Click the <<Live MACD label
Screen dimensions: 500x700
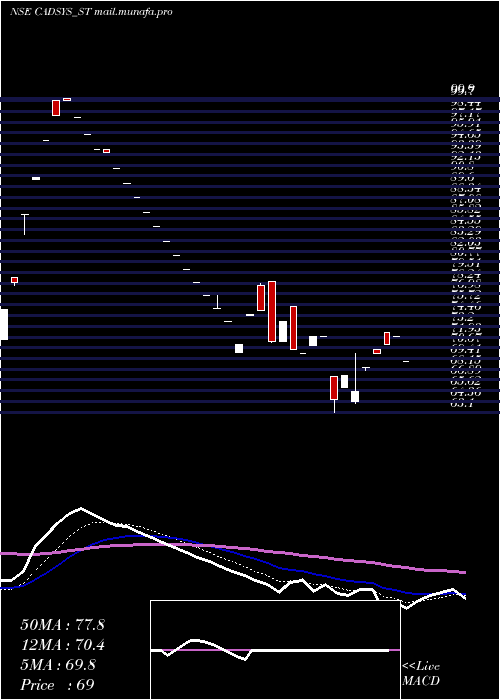(x=421, y=674)
